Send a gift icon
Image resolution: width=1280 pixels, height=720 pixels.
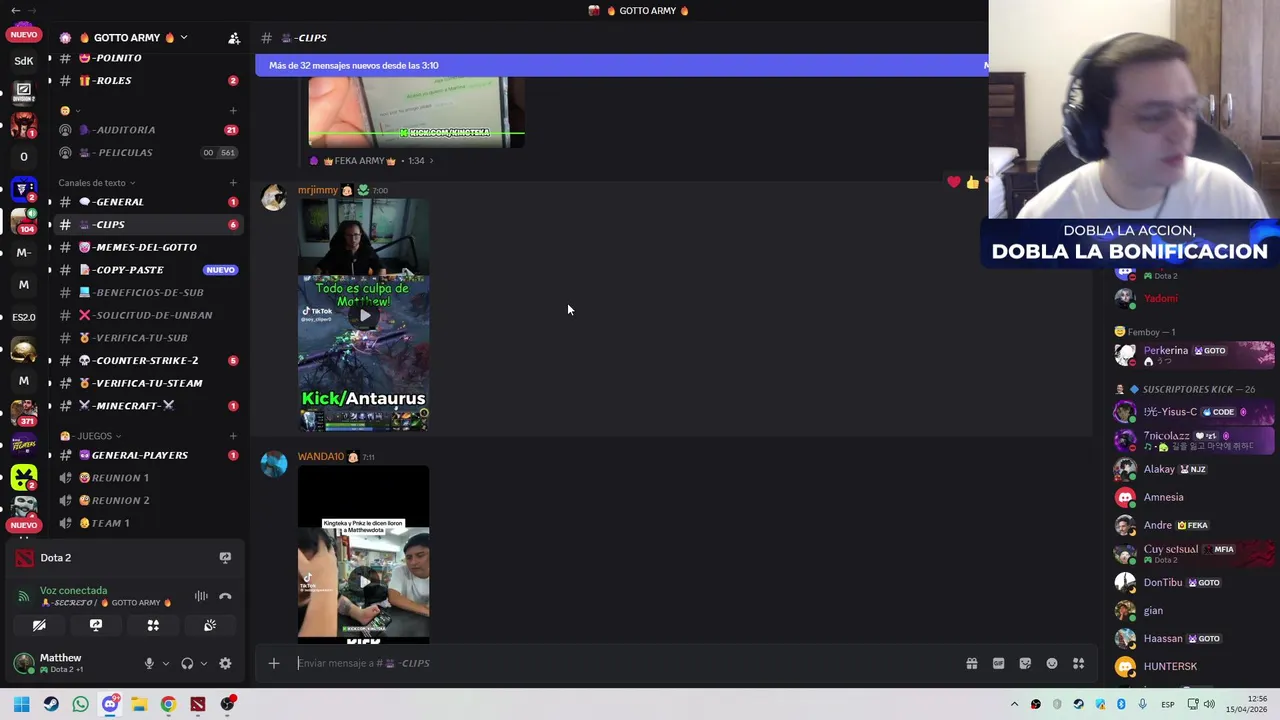tap(971, 663)
